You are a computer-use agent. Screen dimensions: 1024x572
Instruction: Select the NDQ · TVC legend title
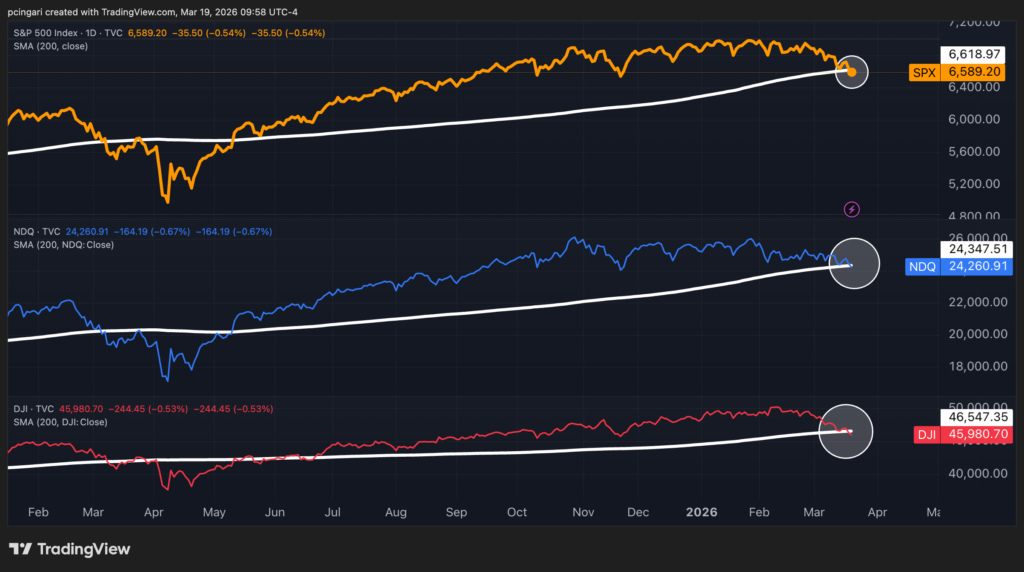click(37, 232)
